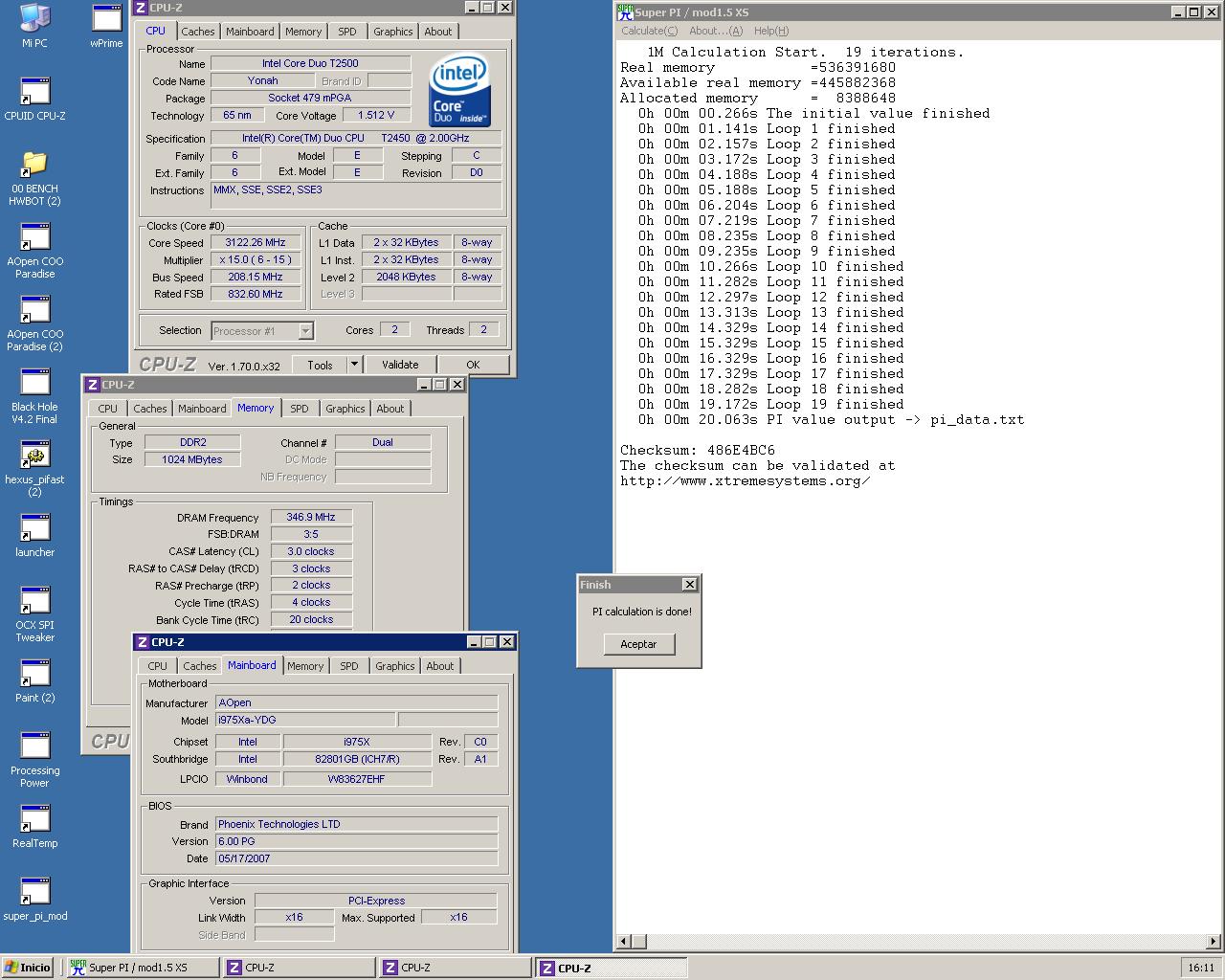Open the 00 BENCH HWBOT (2) folder

(34, 178)
